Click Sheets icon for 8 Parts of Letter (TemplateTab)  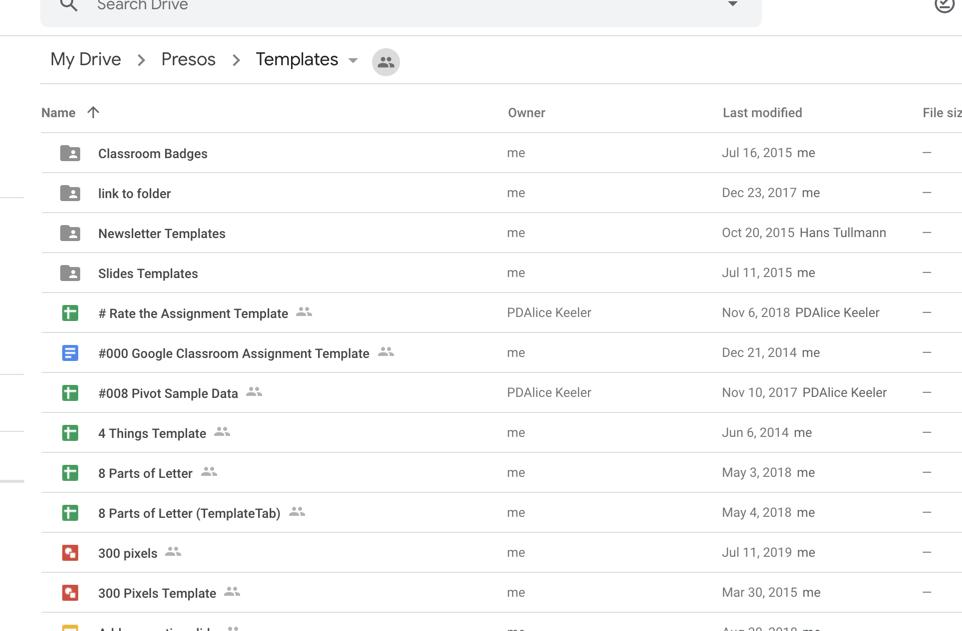(70, 513)
